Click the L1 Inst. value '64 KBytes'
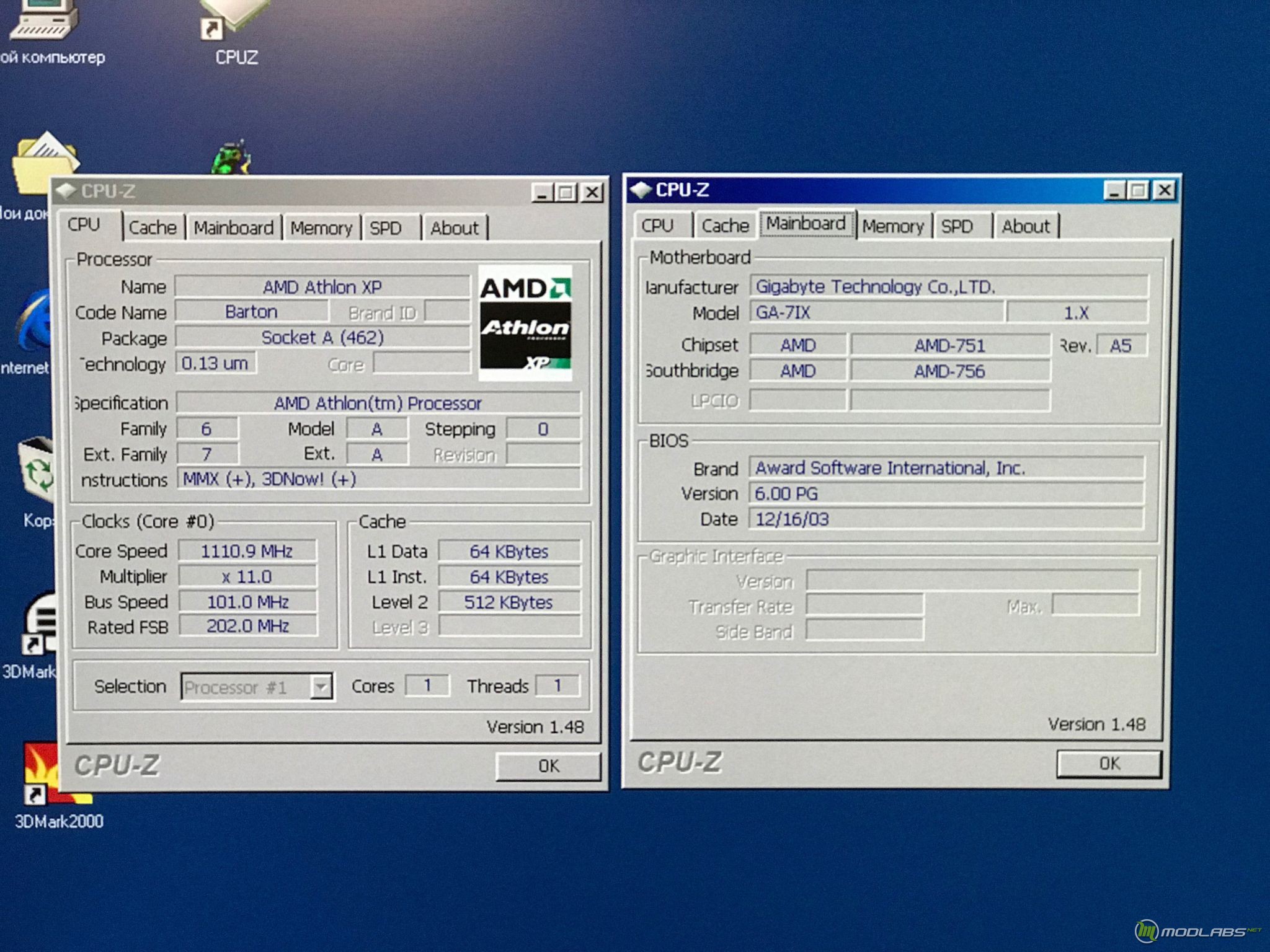1270x952 pixels. [x=509, y=576]
